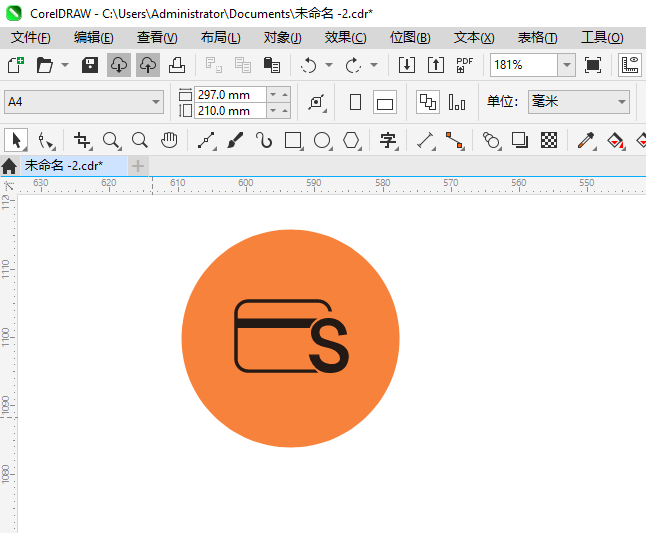Viewport: 646px width, 533px height.
Task: Toggle full-screen preview button
Action: pos(593,65)
